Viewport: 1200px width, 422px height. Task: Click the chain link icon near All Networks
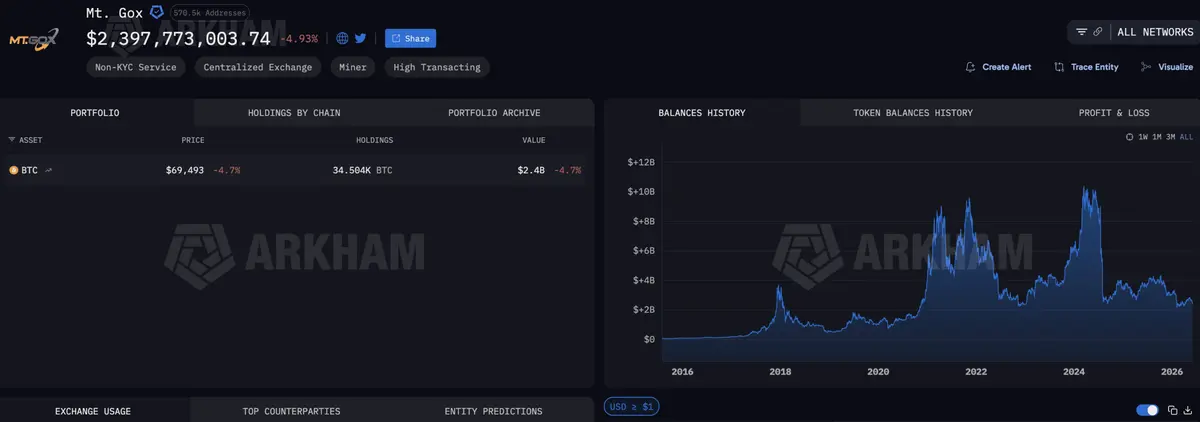pos(1098,32)
